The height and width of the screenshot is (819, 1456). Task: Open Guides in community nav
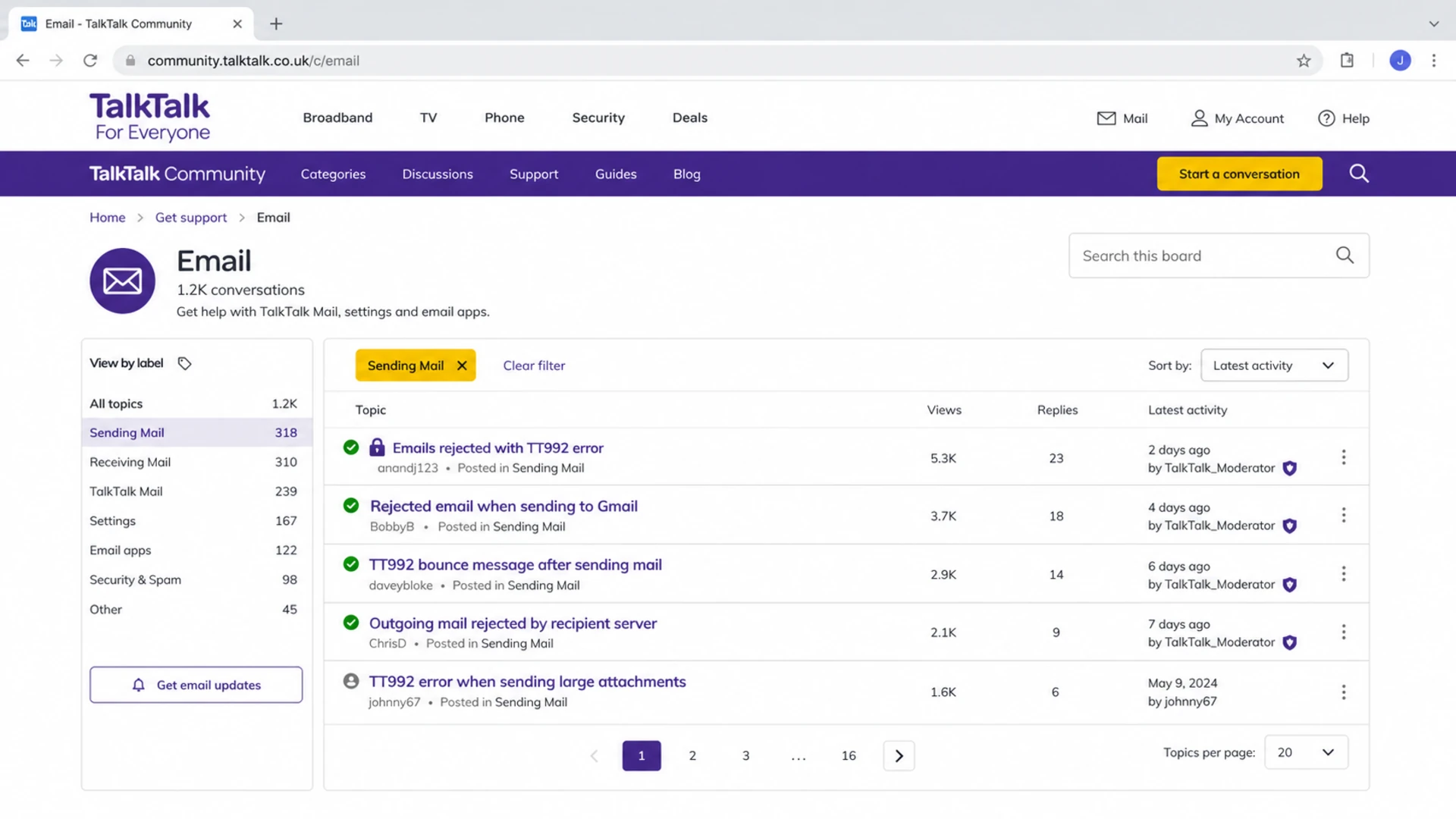pos(616,174)
